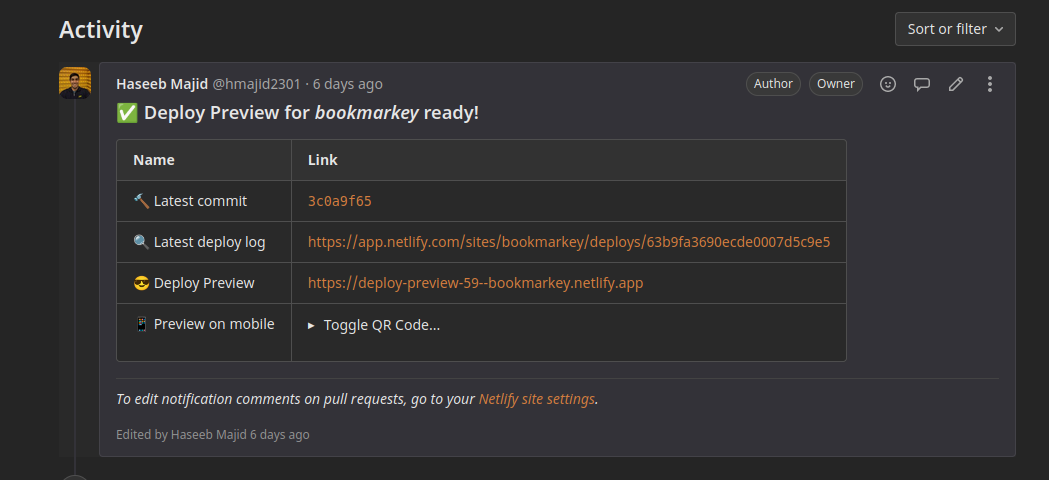The height and width of the screenshot is (480, 1049).
Task: Click the Name column header
Action: click(x=154, y=160)
